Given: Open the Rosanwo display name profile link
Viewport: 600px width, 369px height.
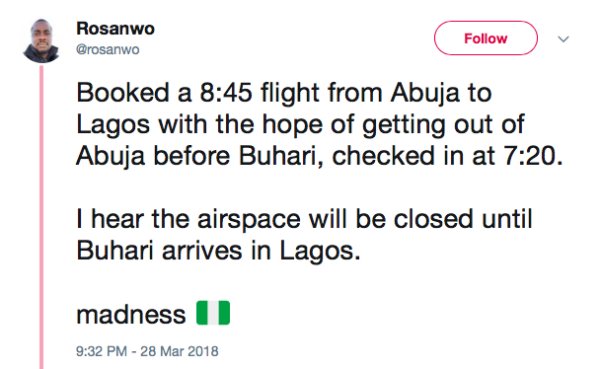Looking at the screenshot, I should click(115, 28).
